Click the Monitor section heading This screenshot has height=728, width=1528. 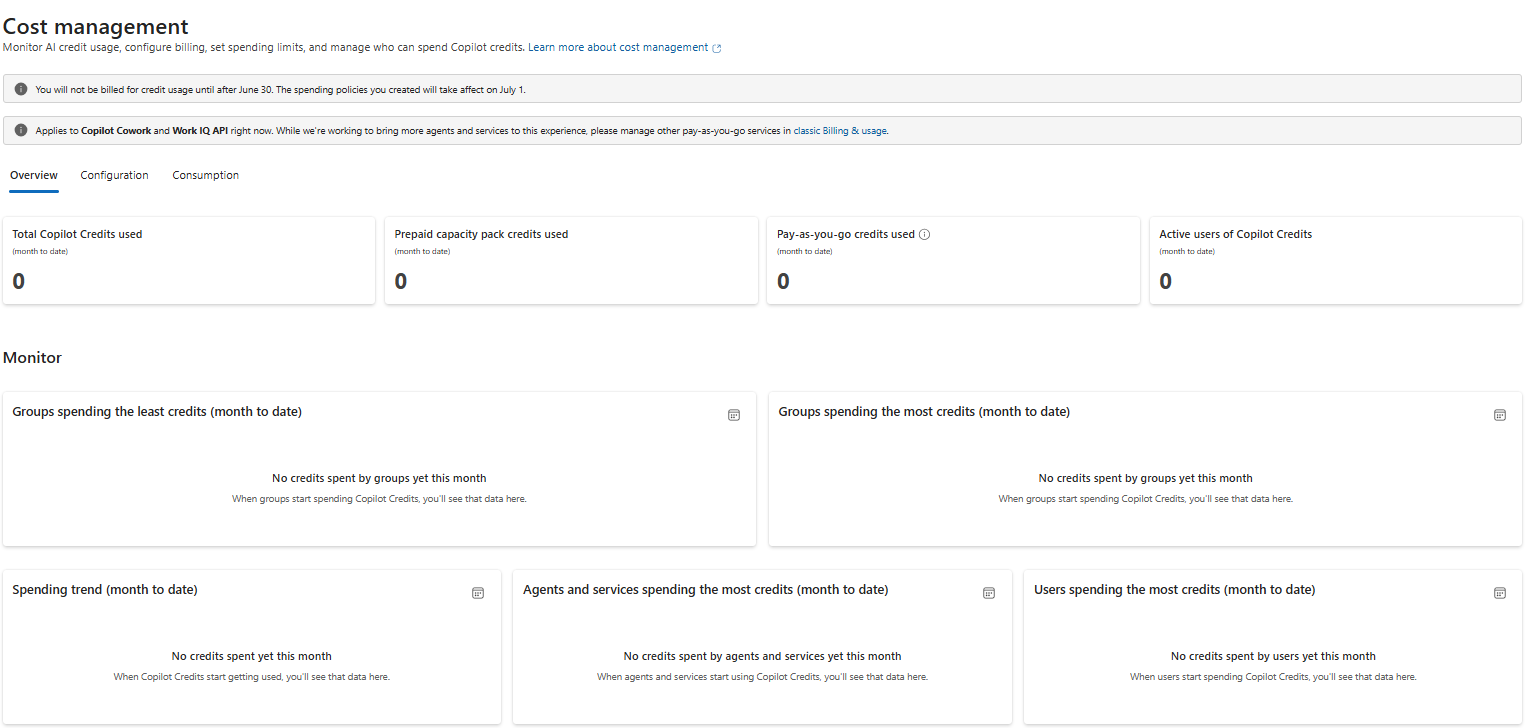click(33, 357)
